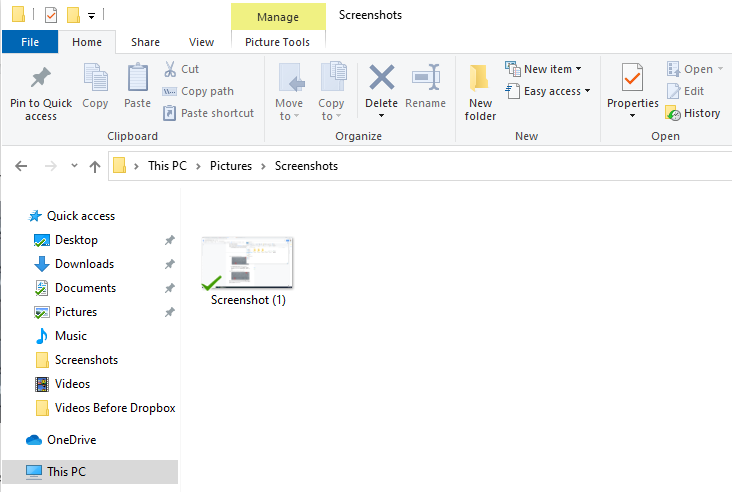This screenshot has width=732, height=492.
Task: Click Pictures in the address breadcrumb
Action: click(231, 166)
